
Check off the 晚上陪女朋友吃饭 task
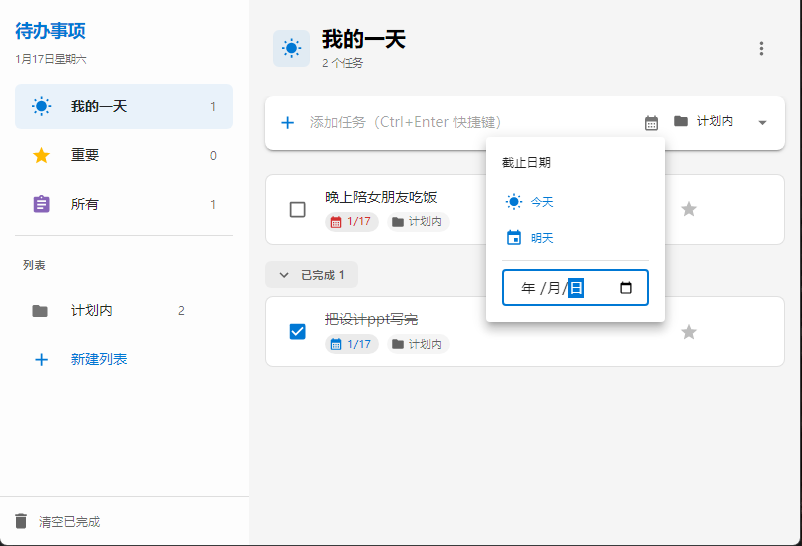(x=297, y=209)
